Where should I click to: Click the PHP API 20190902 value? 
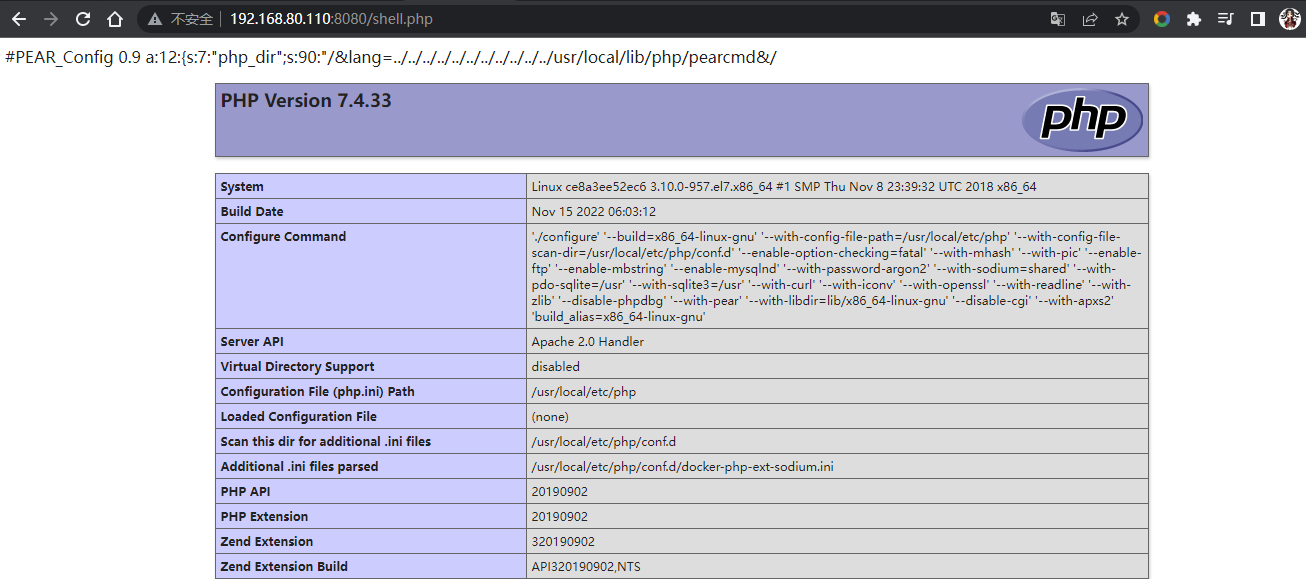pyautogui.click(x=560, y=492)
